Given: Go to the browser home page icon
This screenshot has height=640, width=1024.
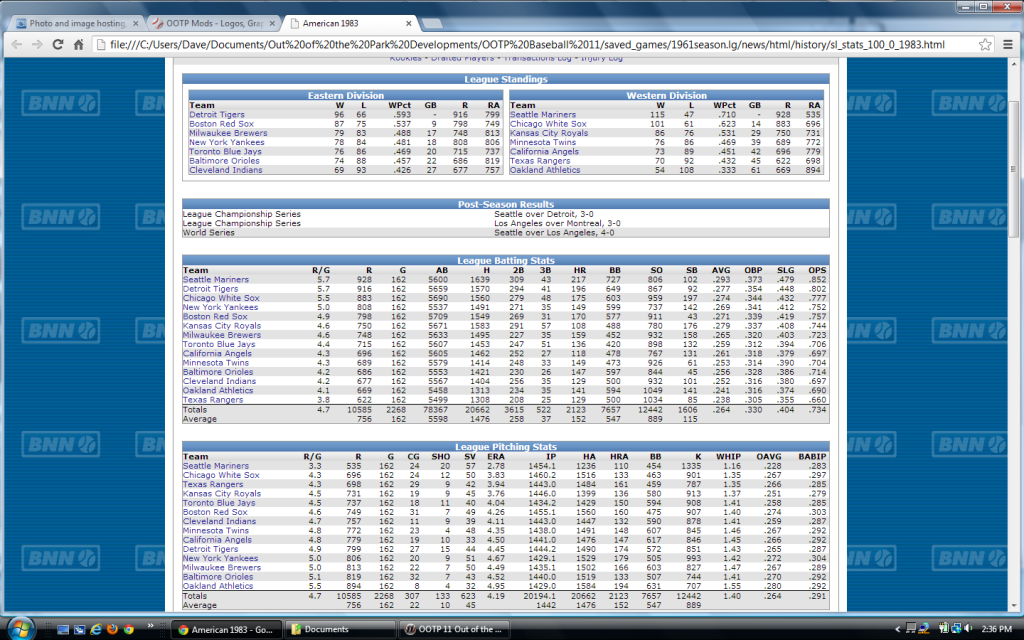Looking at the screenshot, I should click(x=78, y=44).
